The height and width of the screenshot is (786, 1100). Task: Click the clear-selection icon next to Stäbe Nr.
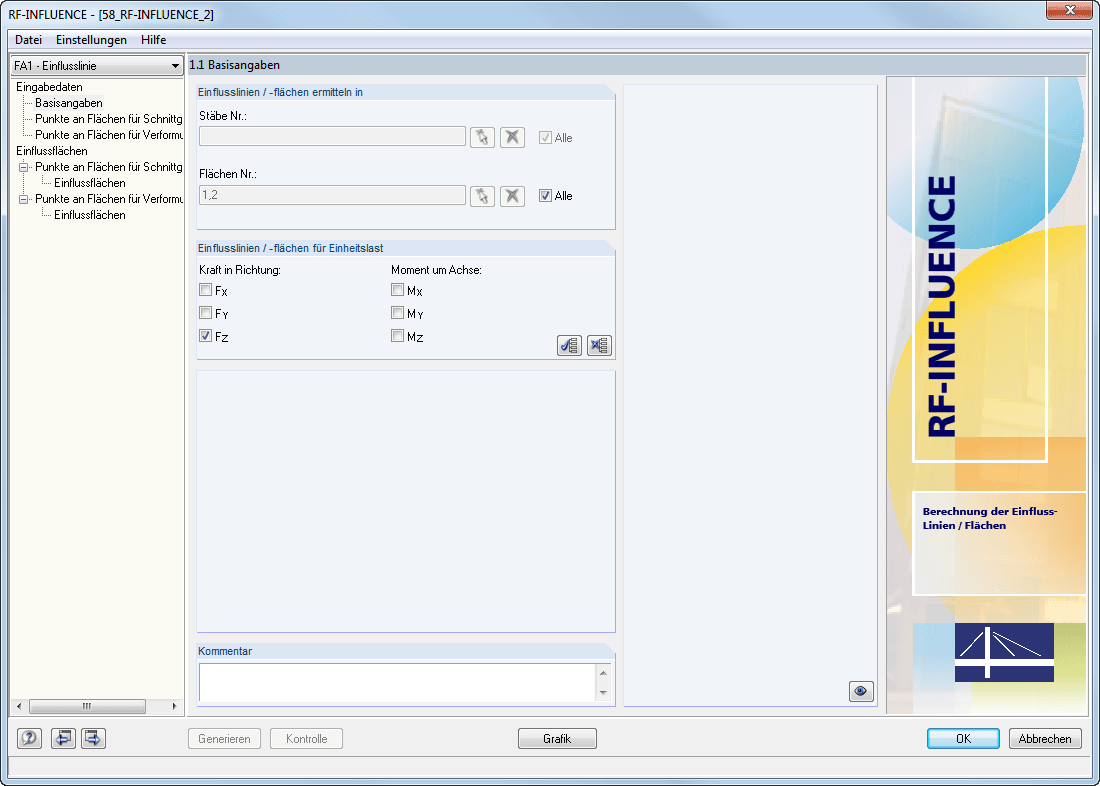[x=513, y=138]
